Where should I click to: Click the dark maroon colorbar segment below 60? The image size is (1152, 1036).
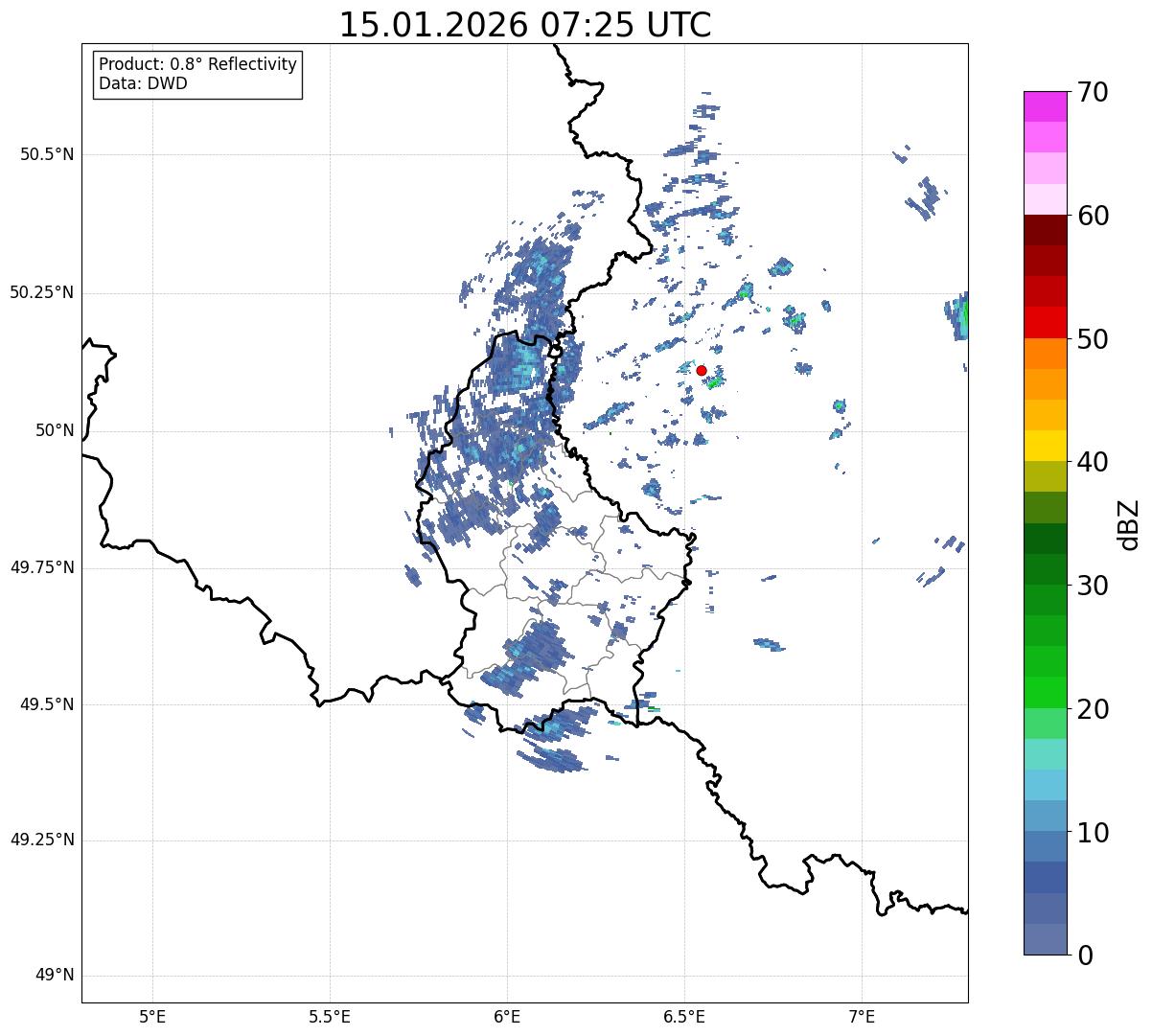pyautogui.click(x=1045, y=230)
